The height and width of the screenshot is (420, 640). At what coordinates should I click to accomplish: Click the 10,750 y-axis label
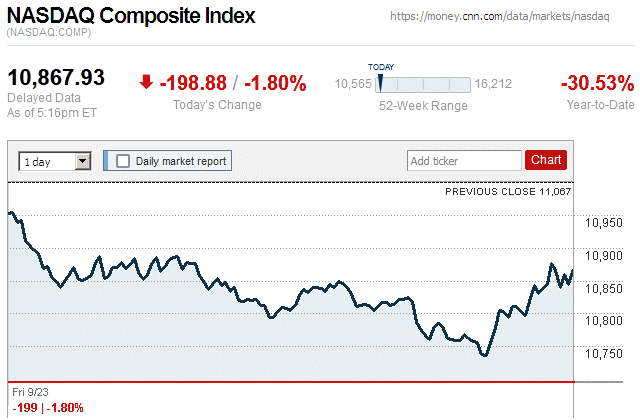(603, 353)
